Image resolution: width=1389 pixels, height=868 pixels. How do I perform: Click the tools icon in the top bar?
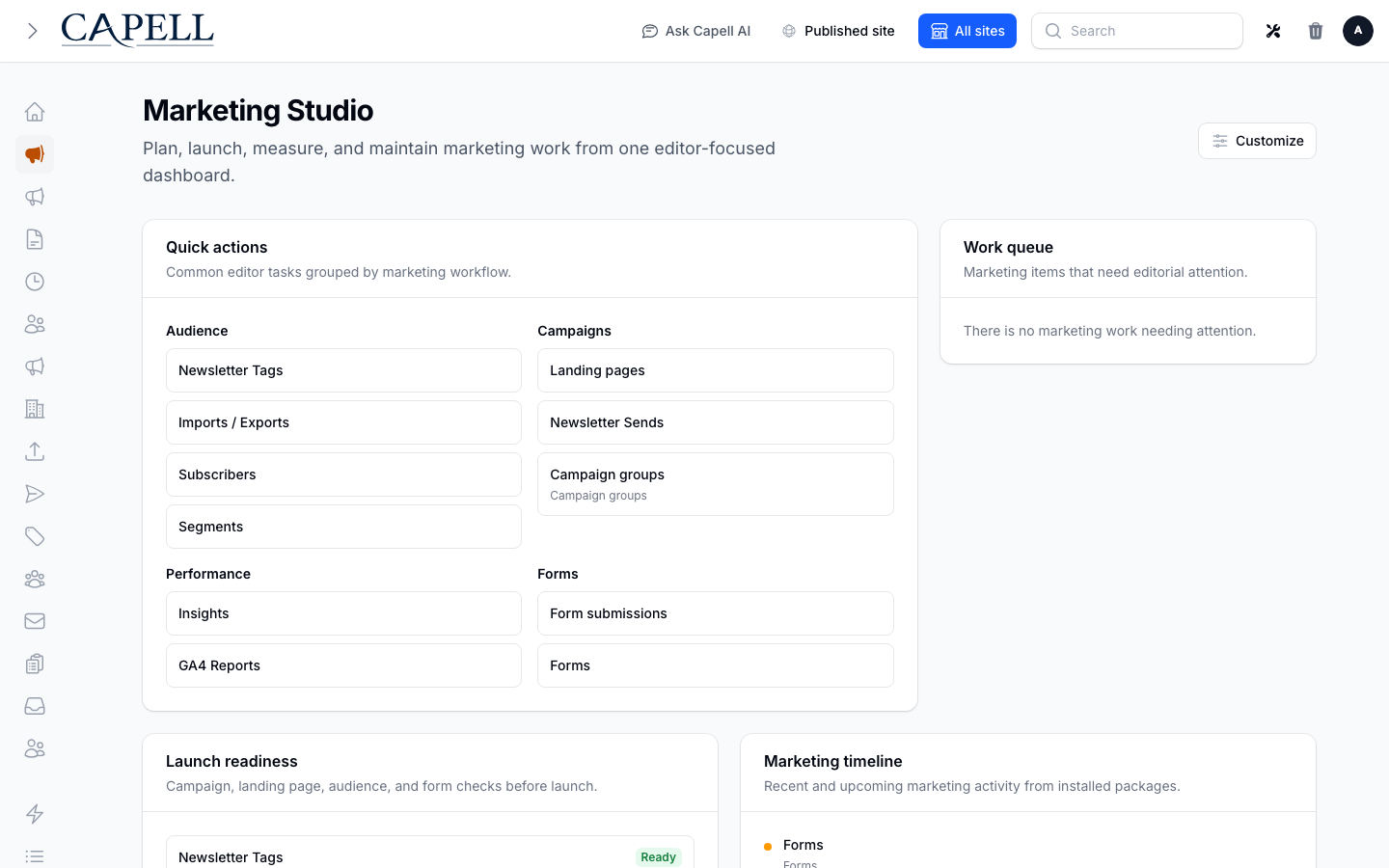[x=1273, y=31]
